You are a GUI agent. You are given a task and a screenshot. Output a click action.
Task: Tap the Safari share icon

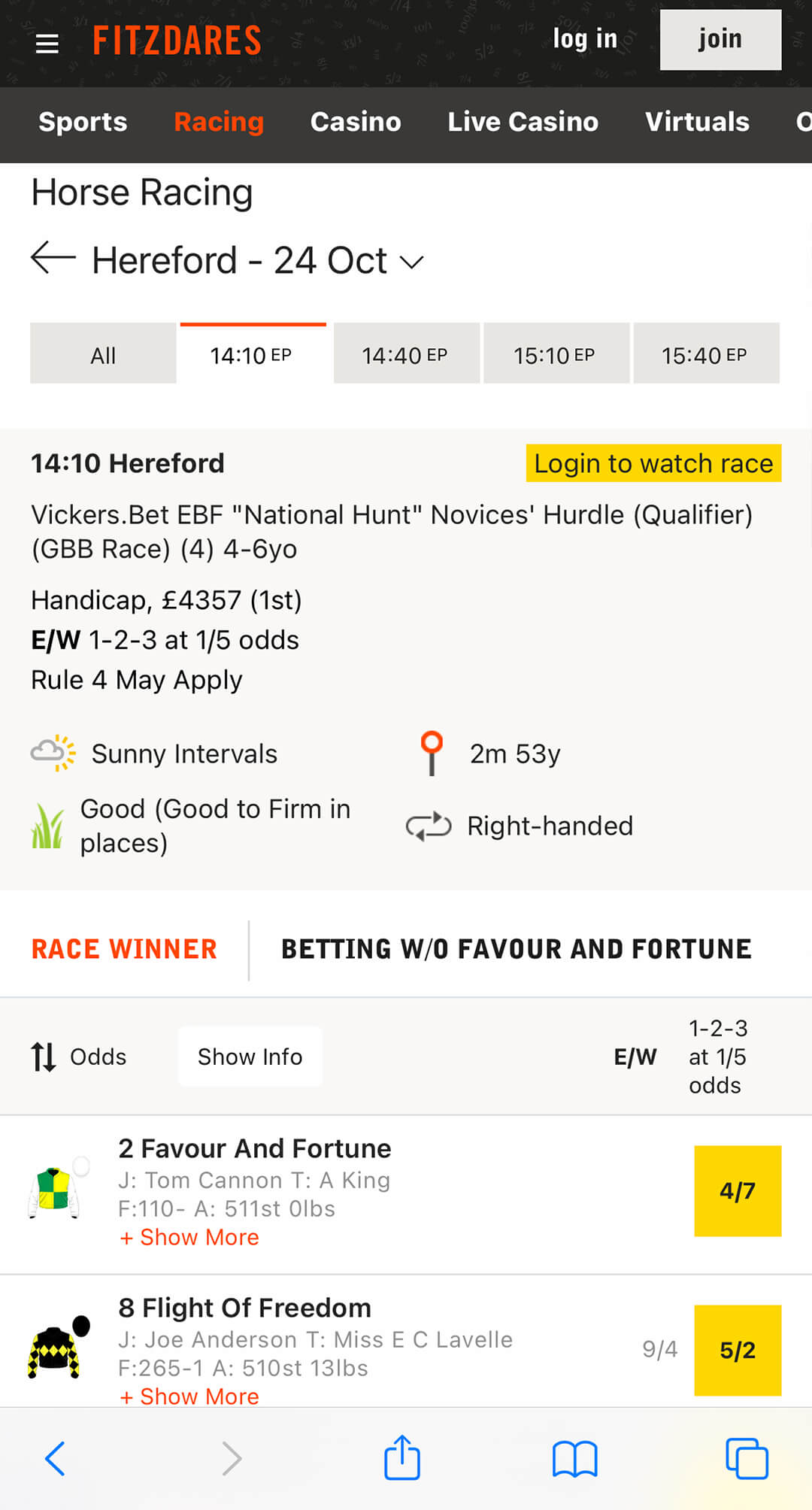pos(402,1457)
